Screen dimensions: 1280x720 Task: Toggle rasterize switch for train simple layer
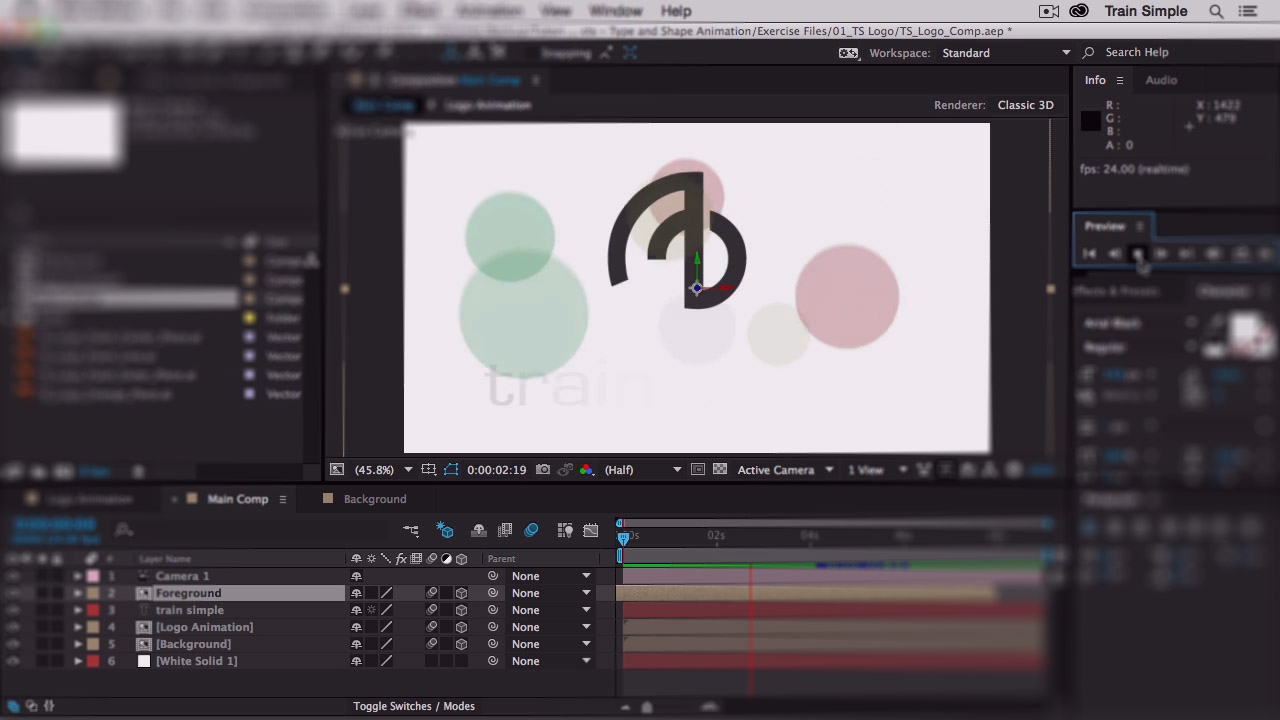click(x=371, y=610)
